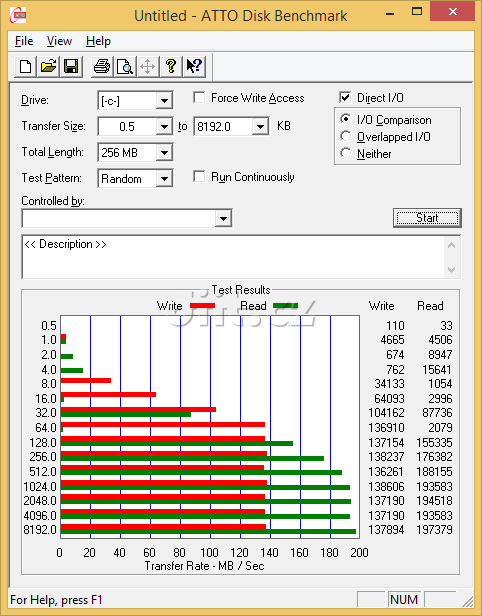This screenshot has width=482, height=616.
Task: Minimize the ATTO Disk Benchmark window
Action: click(x=390, y=13)
